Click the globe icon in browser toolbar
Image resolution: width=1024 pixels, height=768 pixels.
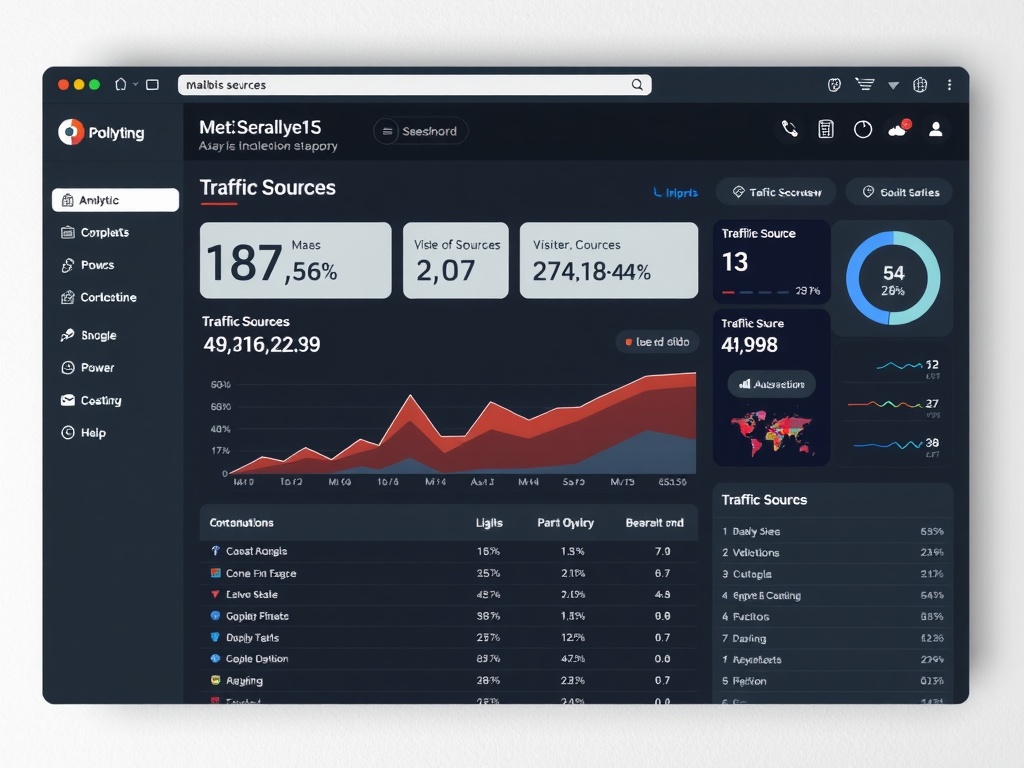[x=920, y=85]
